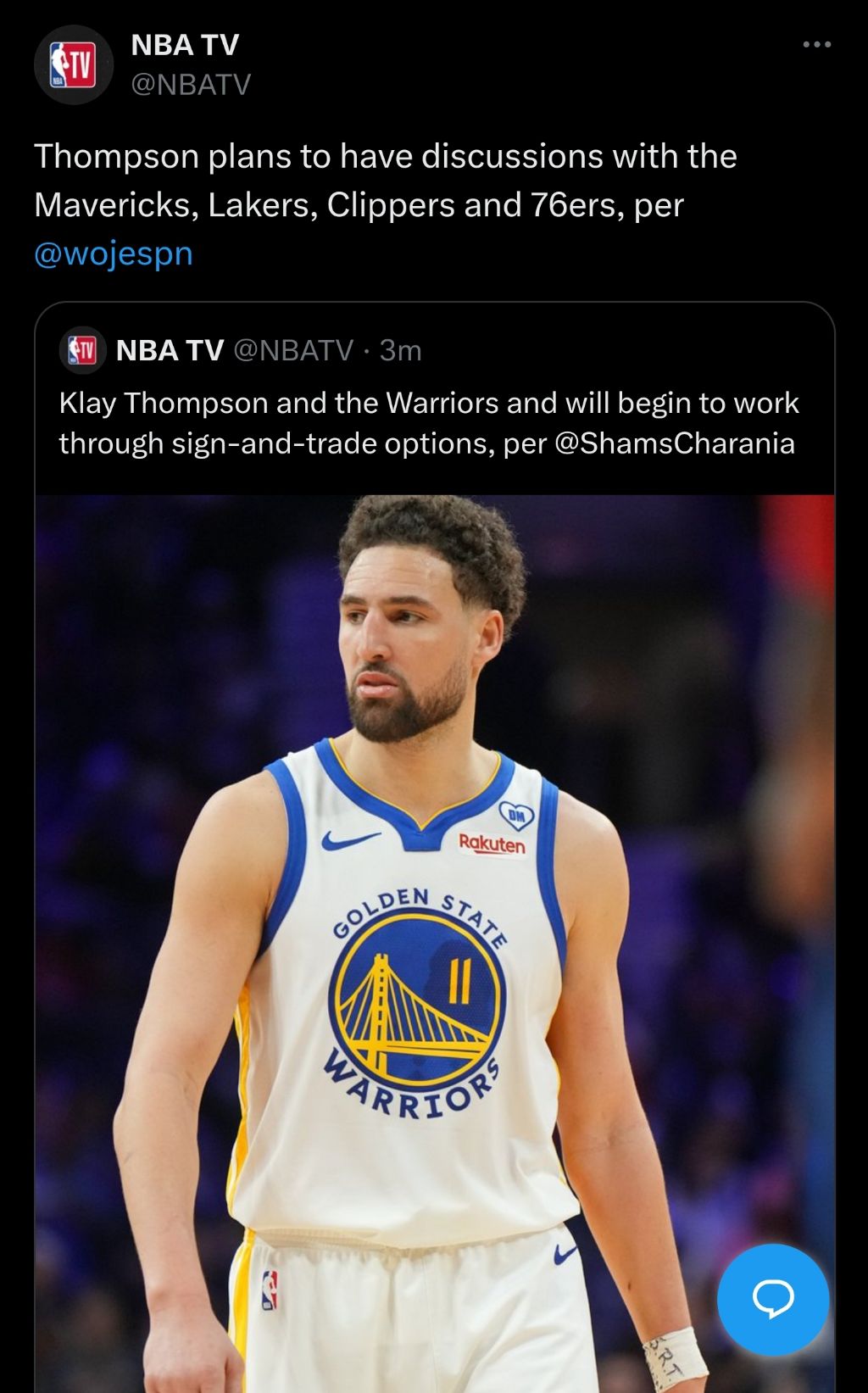Click the Rakuten patch on the jersey
868x1393 pixels.
coord(492,844)
